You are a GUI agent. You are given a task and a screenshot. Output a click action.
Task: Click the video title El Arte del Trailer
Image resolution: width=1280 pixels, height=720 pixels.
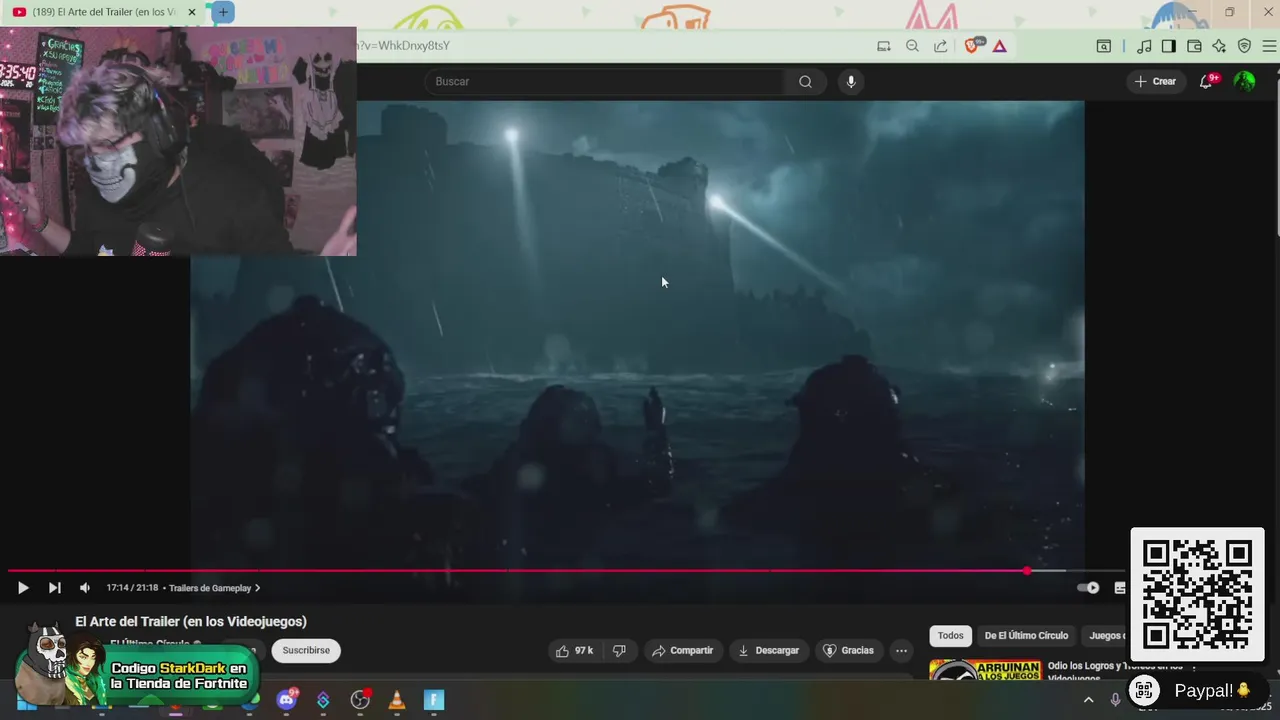191,621
